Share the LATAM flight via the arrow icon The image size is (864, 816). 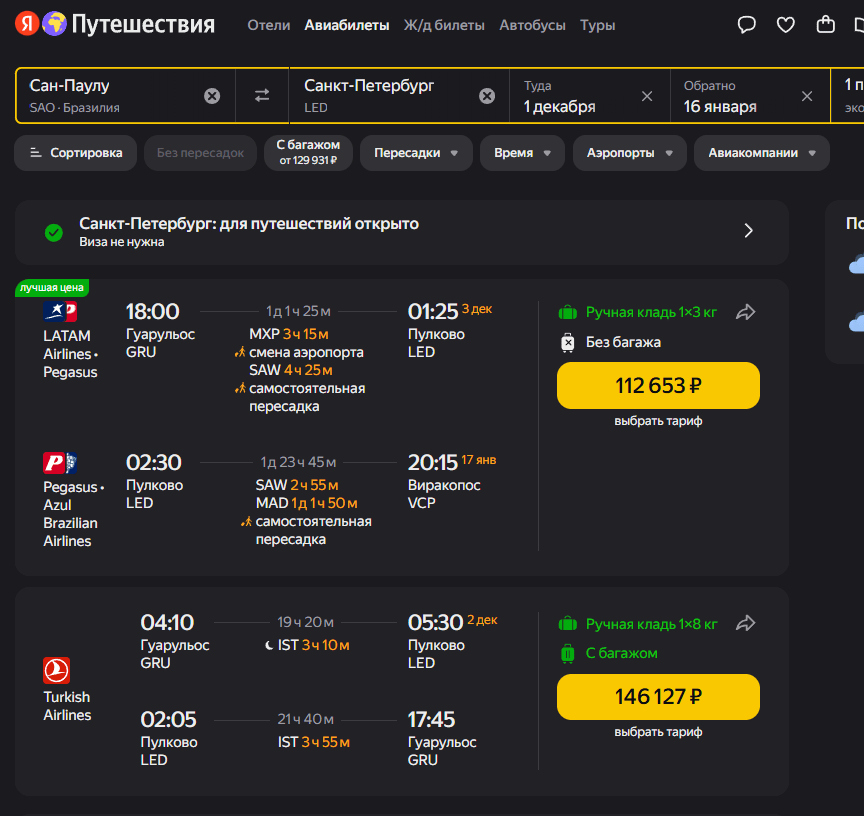pos(745,312)
